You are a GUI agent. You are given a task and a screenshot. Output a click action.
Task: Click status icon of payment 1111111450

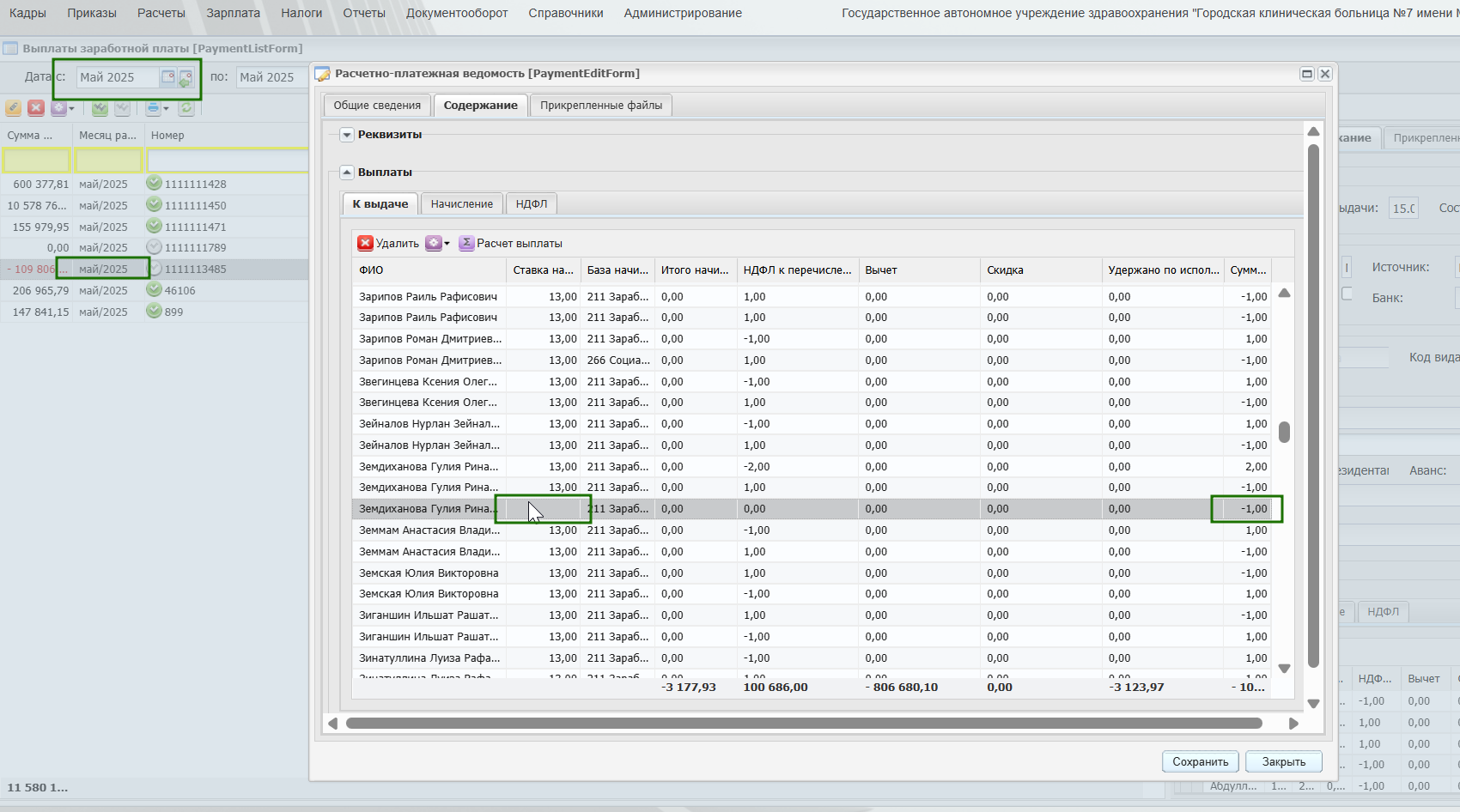click(154, 204)
